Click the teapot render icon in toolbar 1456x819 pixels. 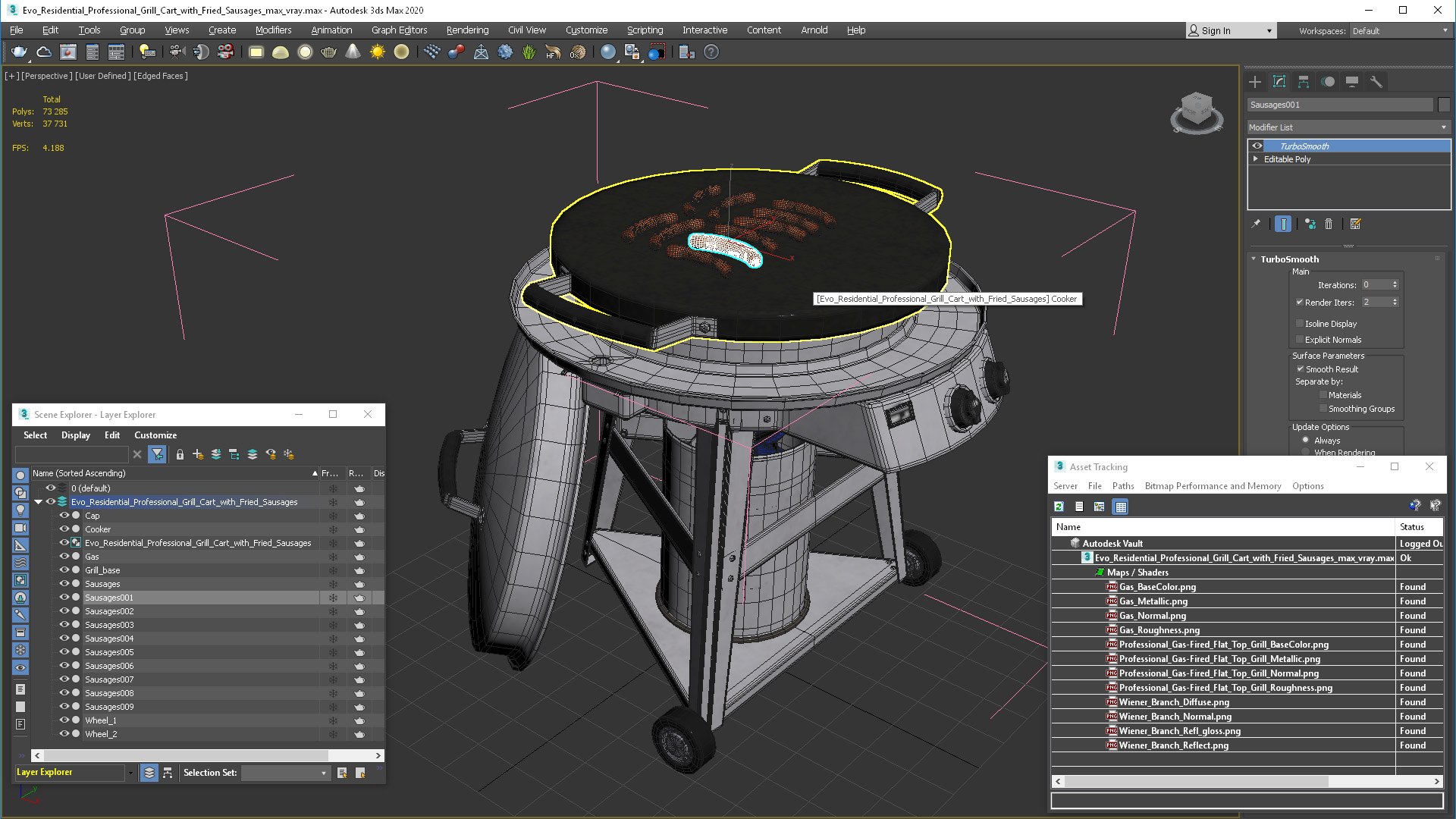[x=19, y=52]
